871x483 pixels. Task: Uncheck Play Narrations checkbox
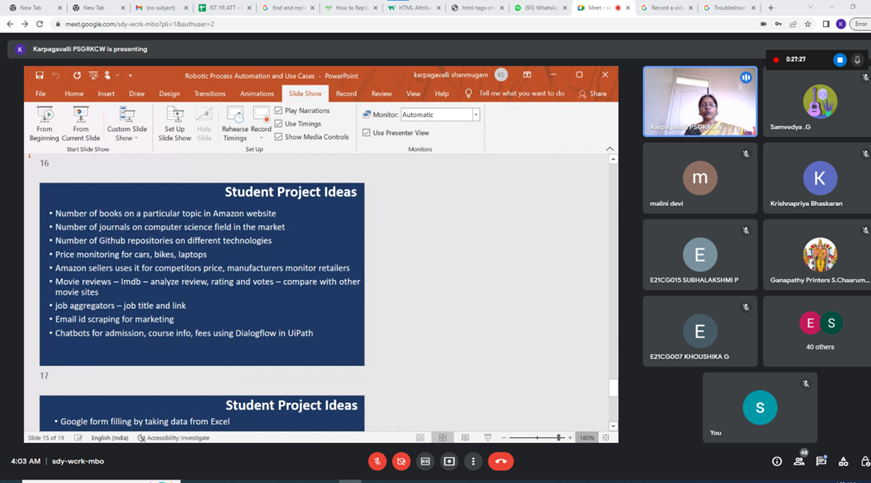point(279,110)
